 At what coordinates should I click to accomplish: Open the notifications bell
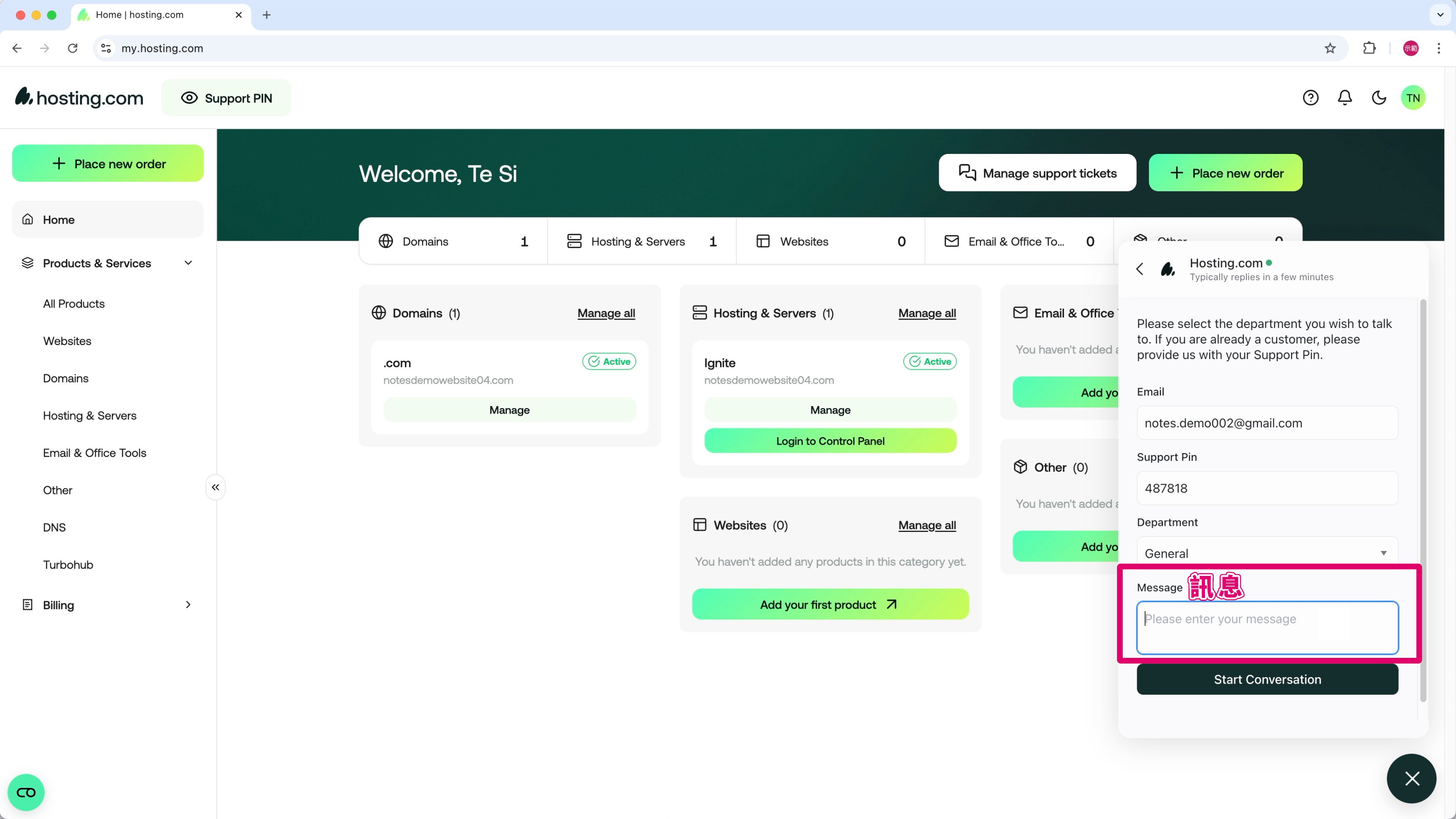[1345, 98]
